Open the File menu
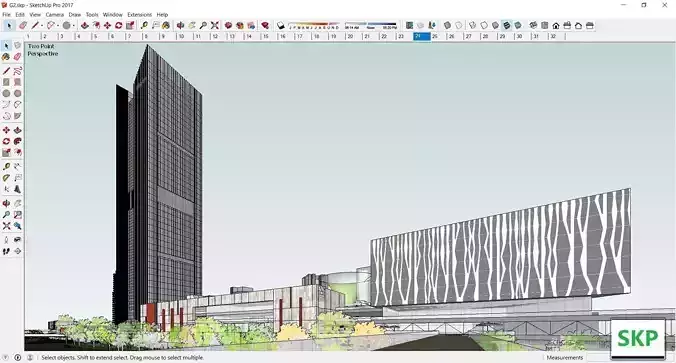The height and width of the screenshot is (363, 676). tap(6, 15)
